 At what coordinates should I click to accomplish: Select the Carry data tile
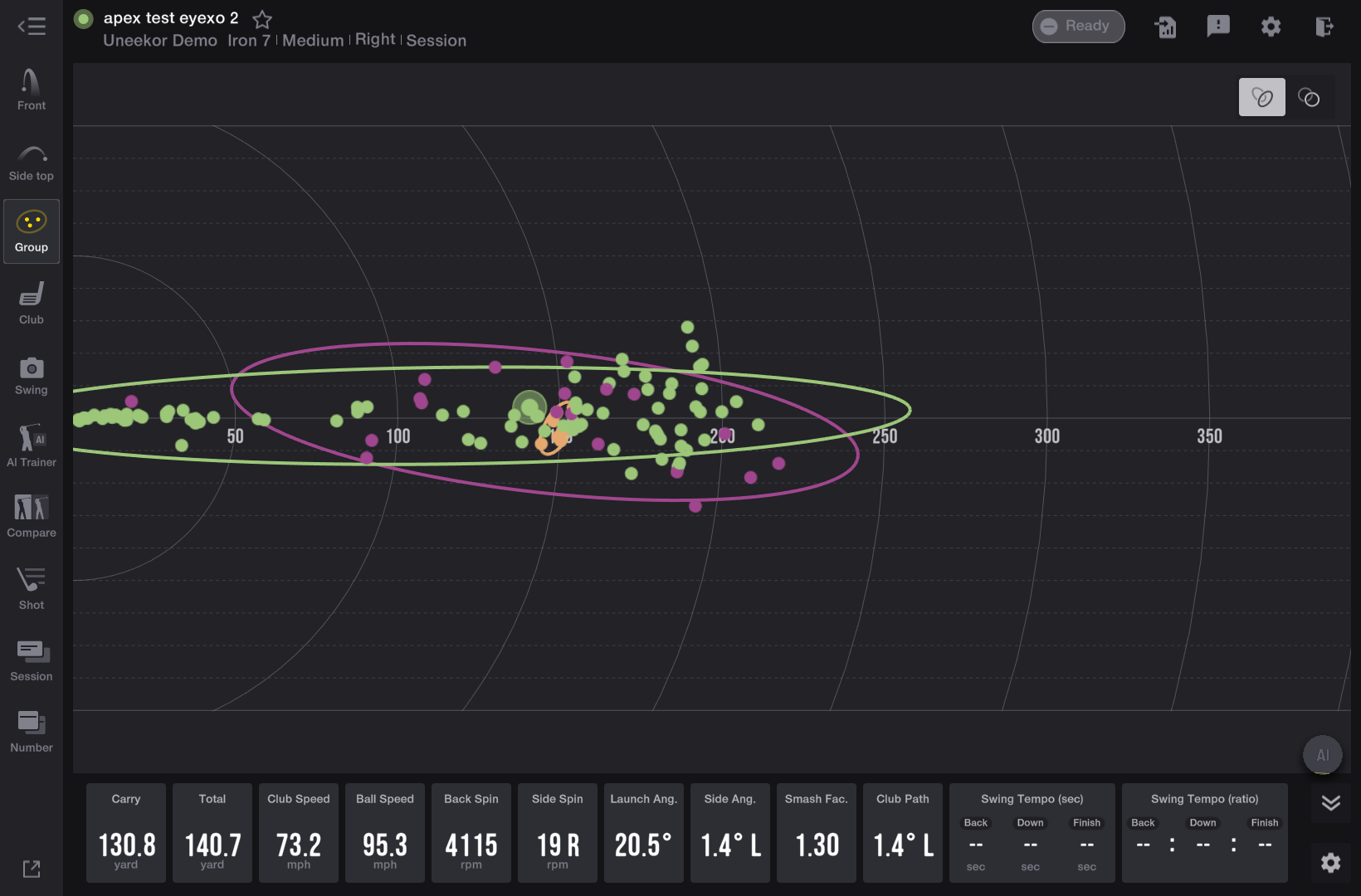pos(126,832)
